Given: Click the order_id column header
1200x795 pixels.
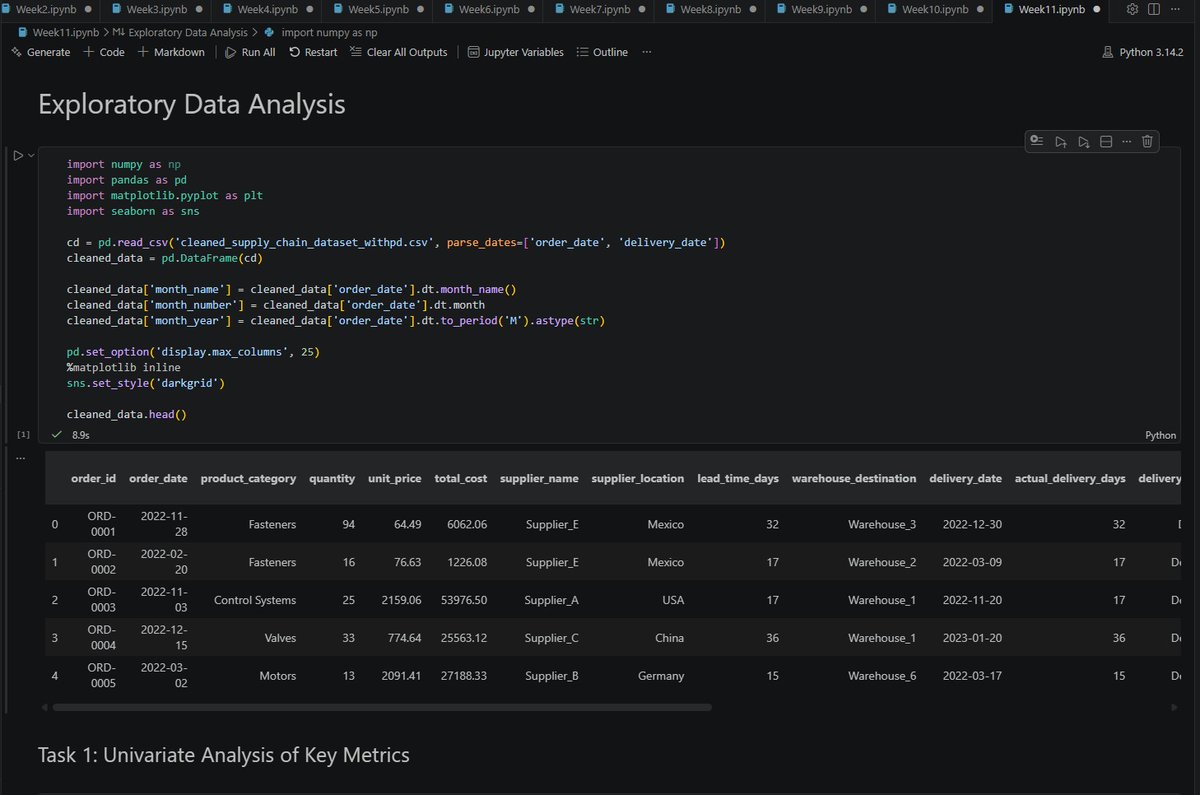Looking at the screenshot, I should click(93, 478).
